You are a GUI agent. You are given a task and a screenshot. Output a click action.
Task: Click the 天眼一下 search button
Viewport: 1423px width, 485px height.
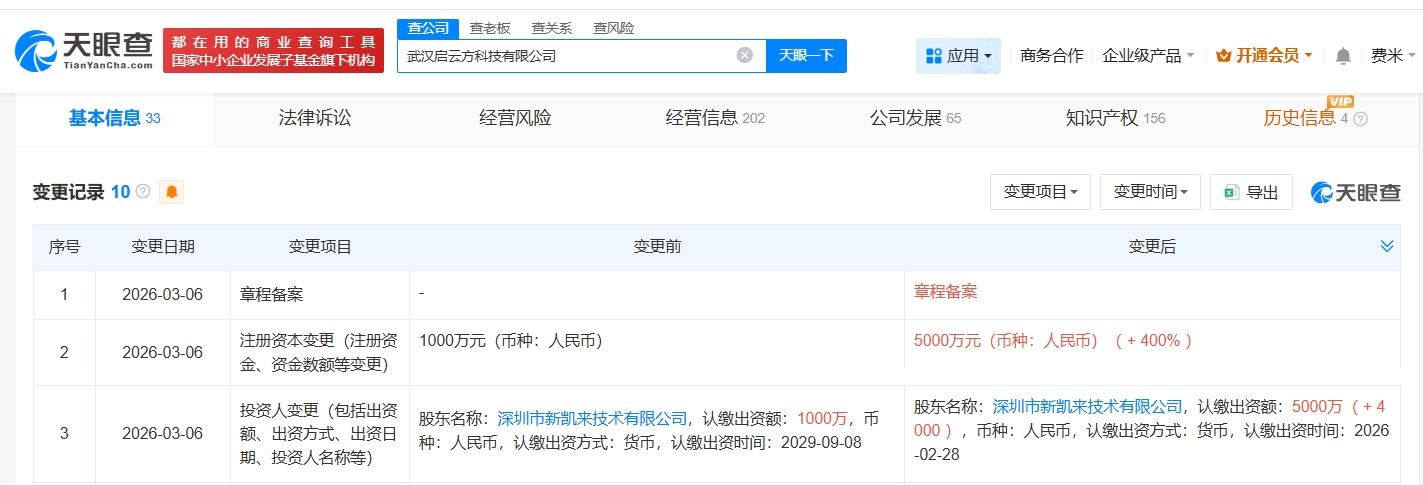(x=806, y=56)
